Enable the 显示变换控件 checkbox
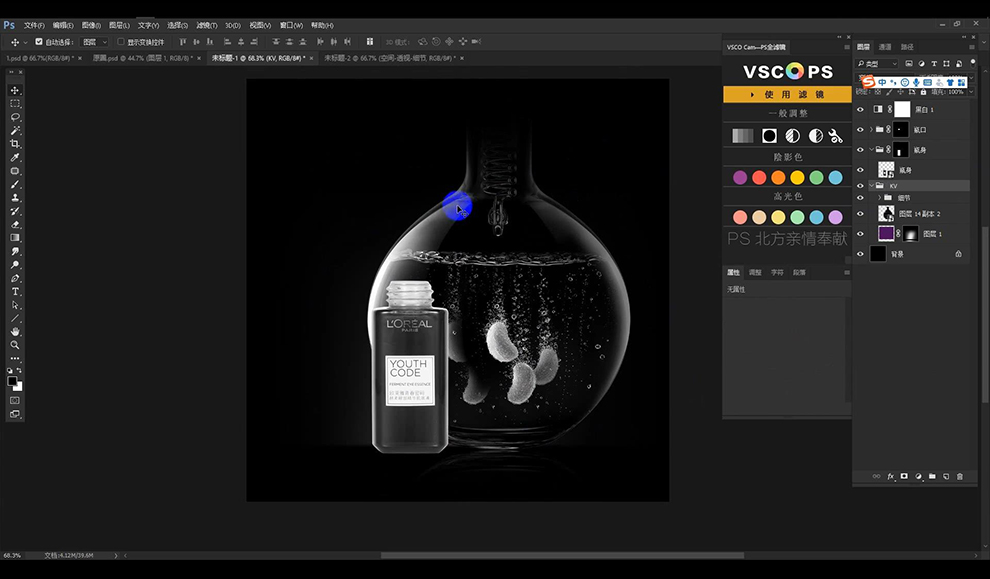 [121, 42]
